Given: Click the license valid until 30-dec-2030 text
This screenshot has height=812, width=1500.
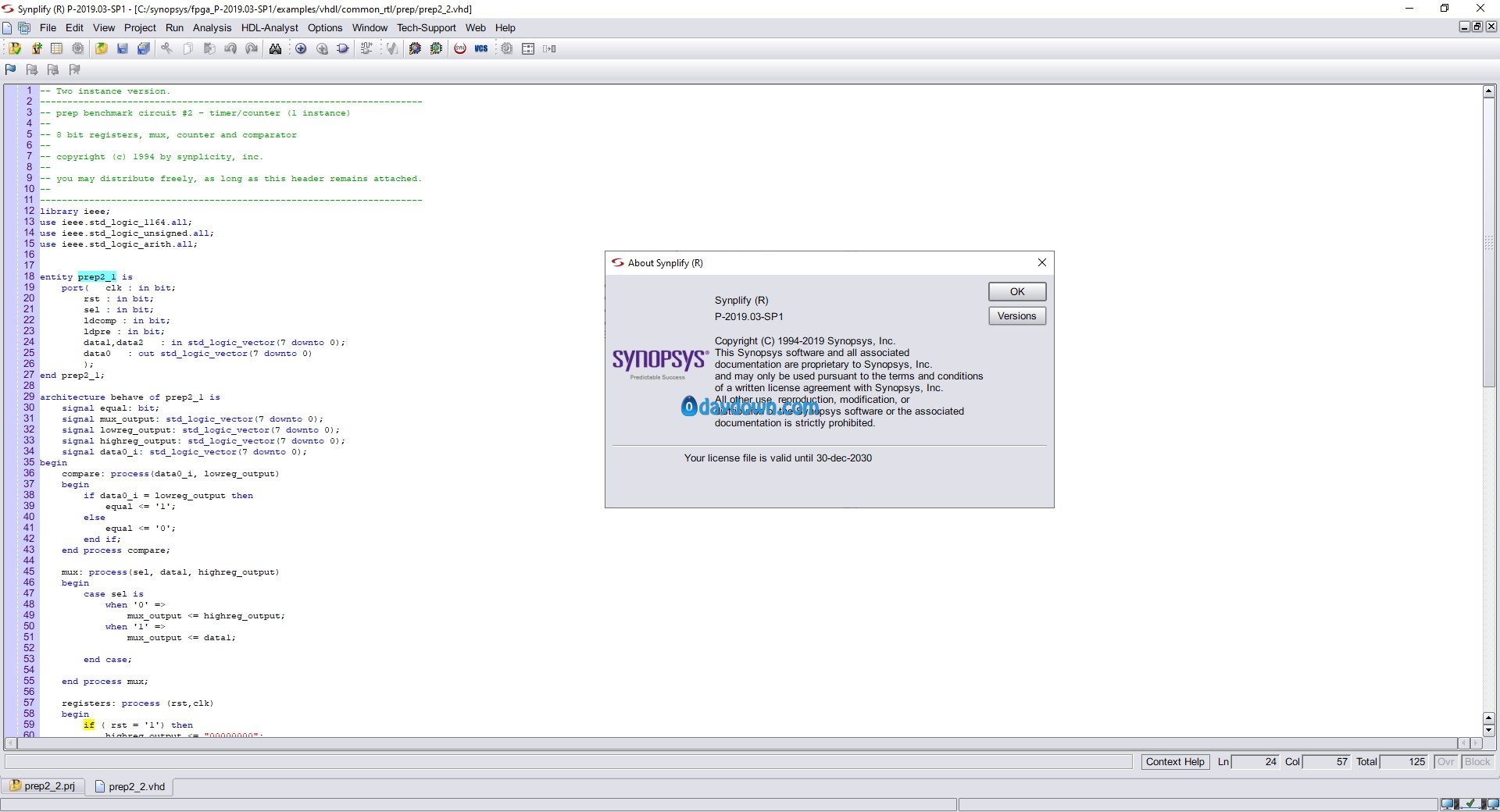Looking at the screenshot, I should 778,458.
